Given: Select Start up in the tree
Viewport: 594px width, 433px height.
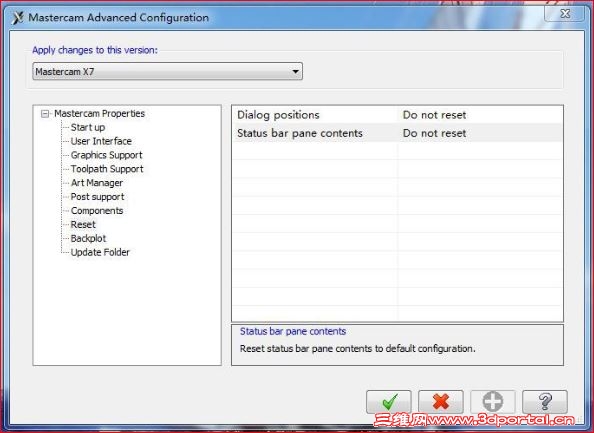Looking at the screenshot, I should pos(88,127).
